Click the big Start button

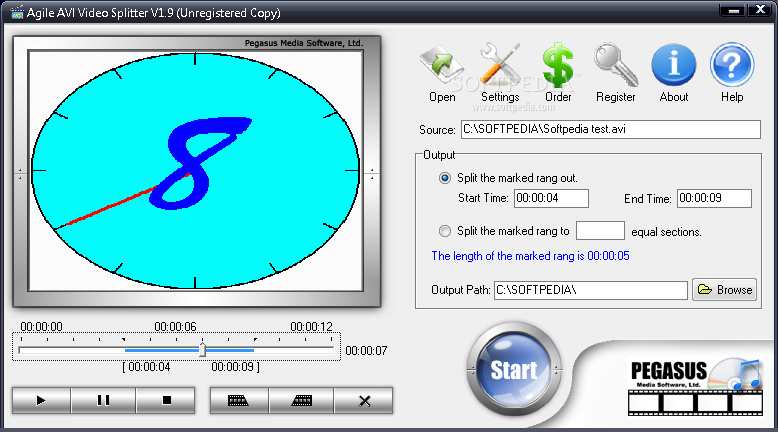click(514, 370)
